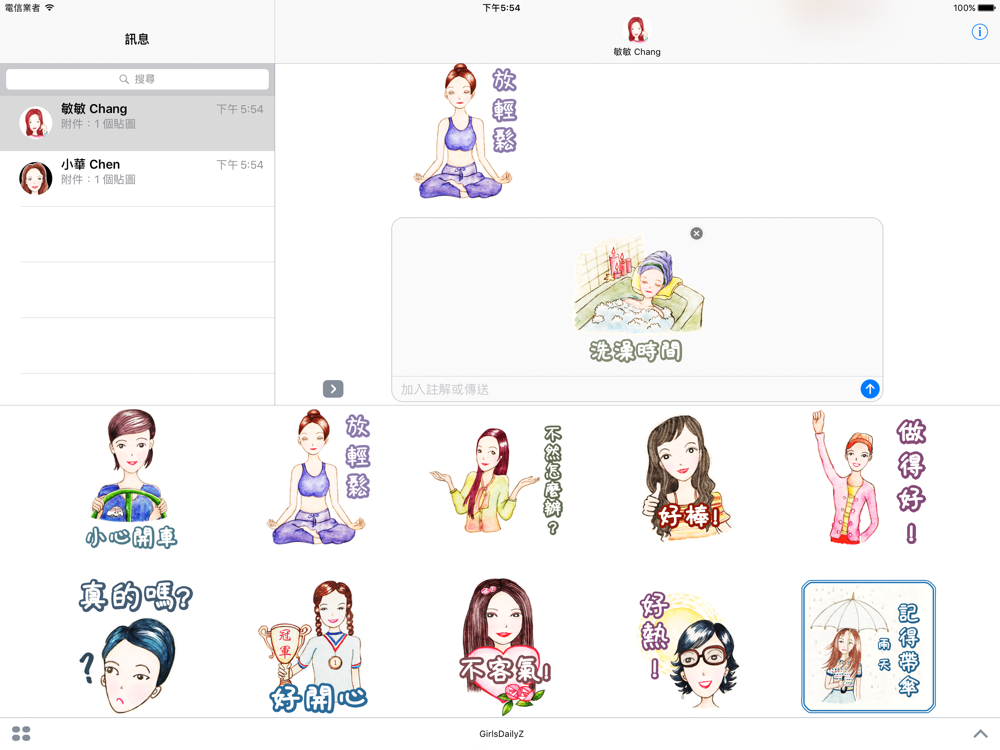Pick the 好棒 thumbs-up sticker

pos(686,478)
